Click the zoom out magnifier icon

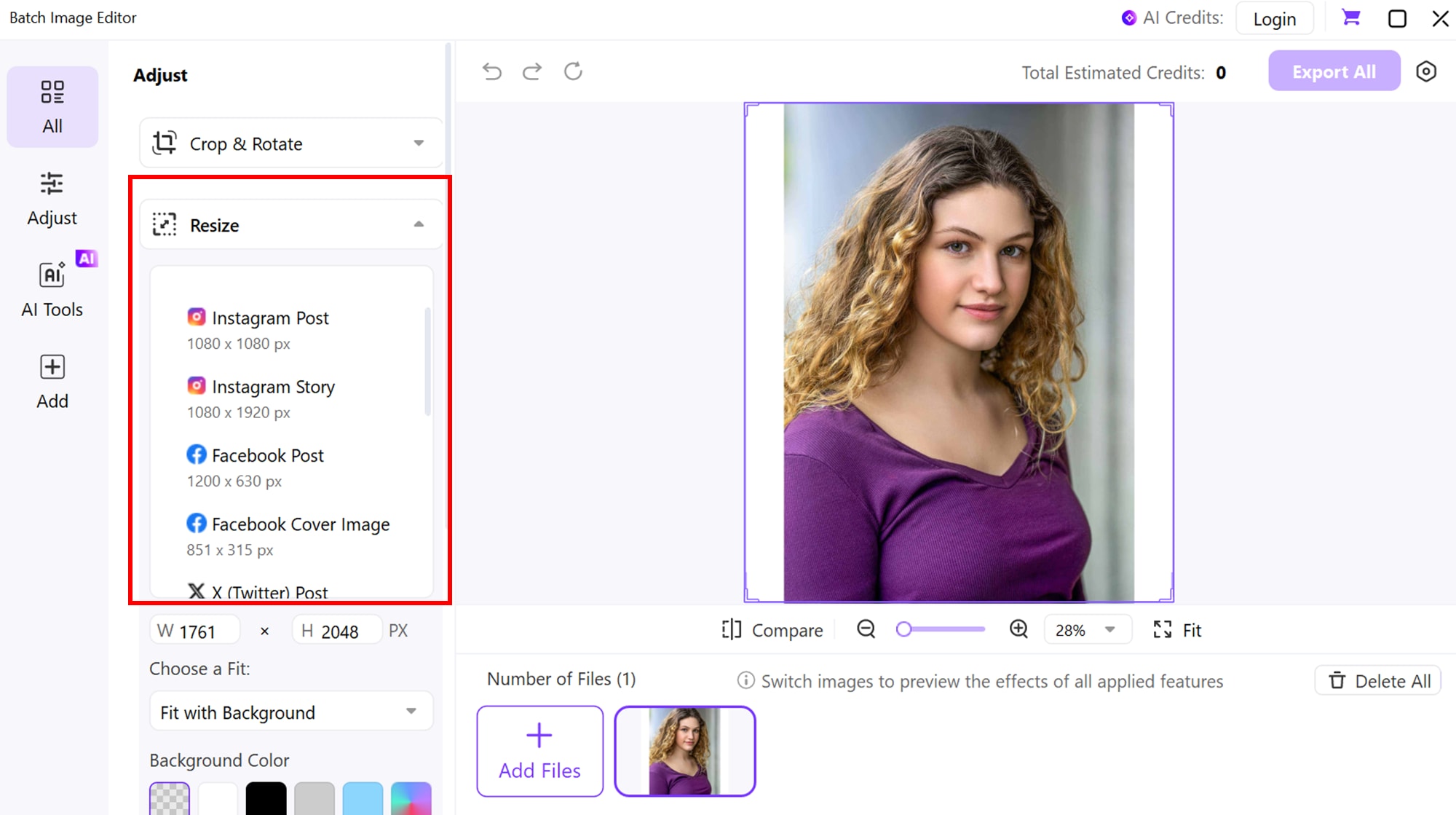click(x=866, y=629)
